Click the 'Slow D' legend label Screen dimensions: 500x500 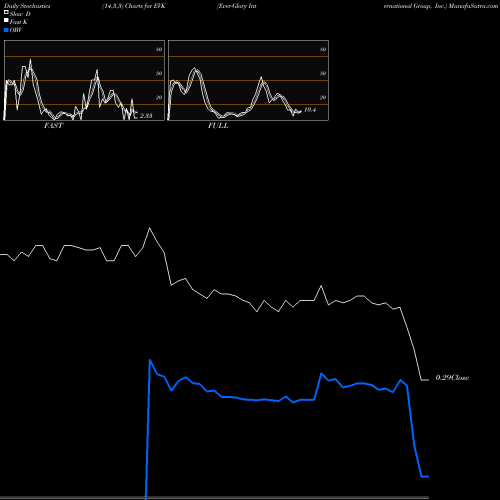coord(20,14)
